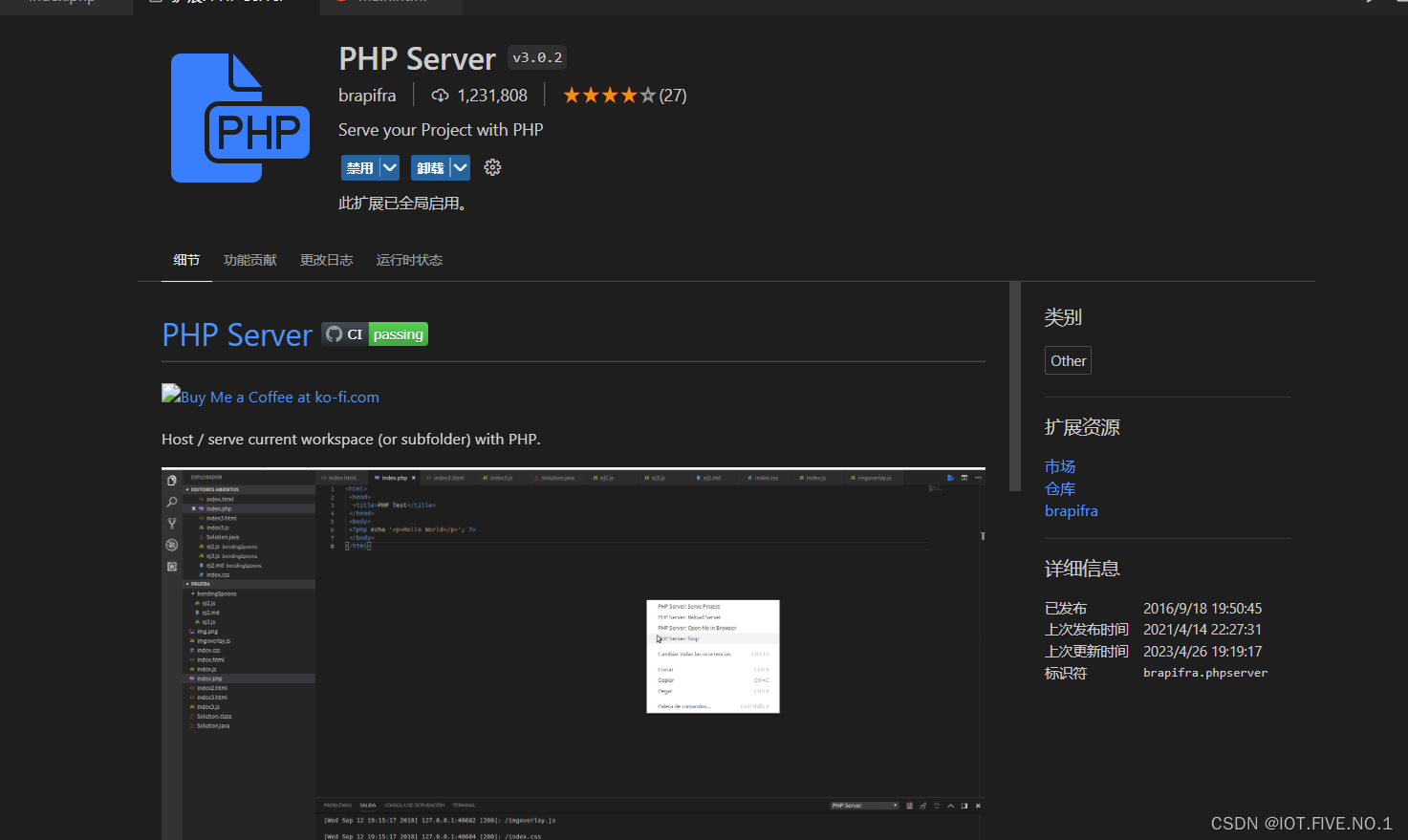Screen dimensions: 1408x840
Task: Click the GitHub icon on the CI badge
Action: pos(334,334)
